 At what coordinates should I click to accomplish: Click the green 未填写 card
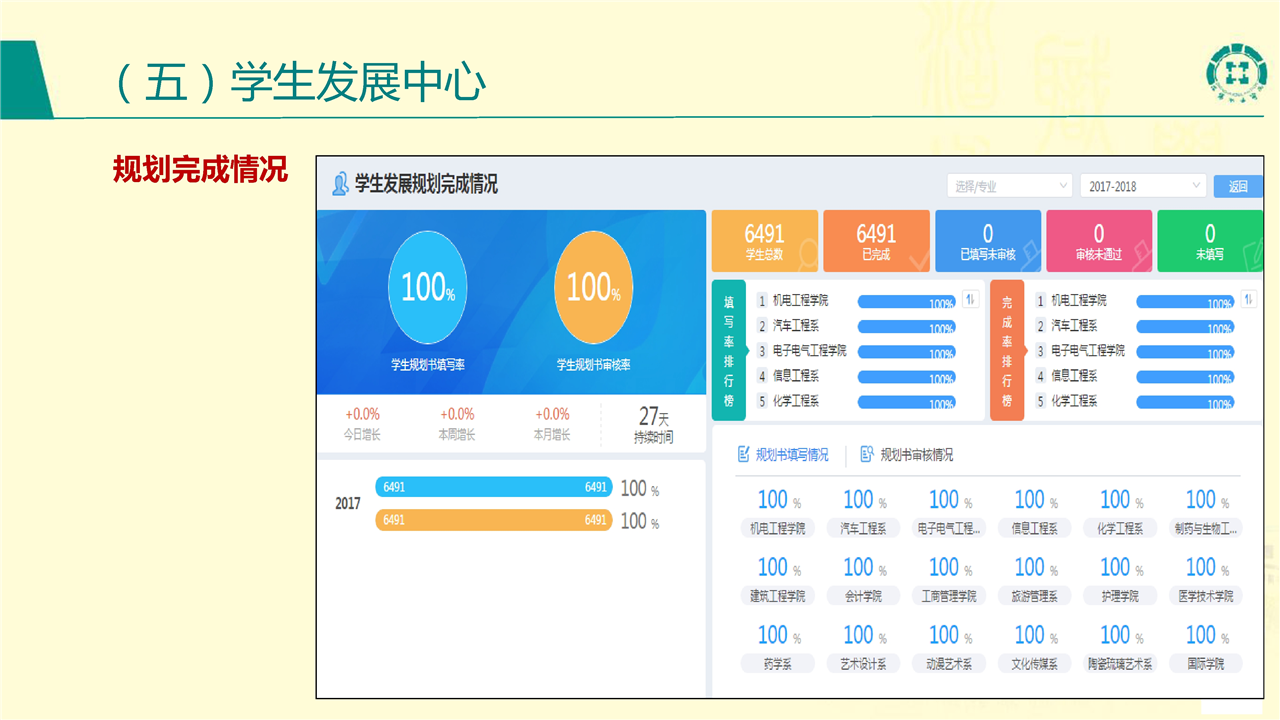click(x=1209, y=241)
